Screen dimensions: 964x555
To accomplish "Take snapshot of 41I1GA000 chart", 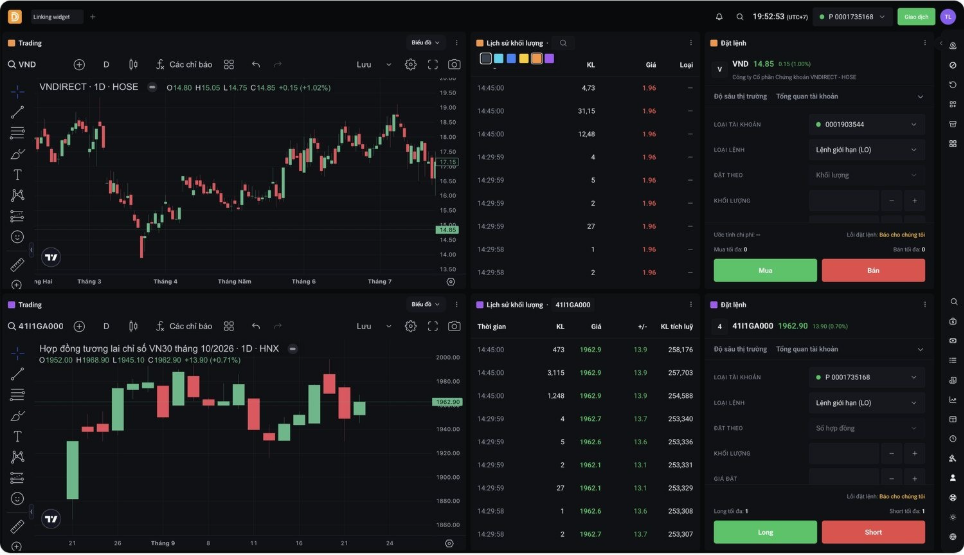I will coord(454,326).
